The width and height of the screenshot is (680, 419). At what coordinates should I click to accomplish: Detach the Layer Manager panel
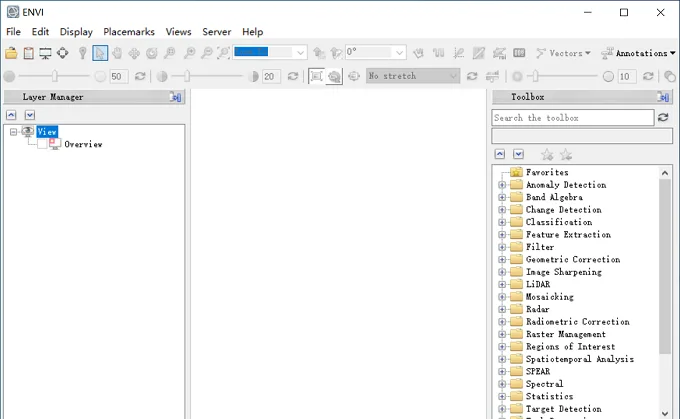(176, 97)
